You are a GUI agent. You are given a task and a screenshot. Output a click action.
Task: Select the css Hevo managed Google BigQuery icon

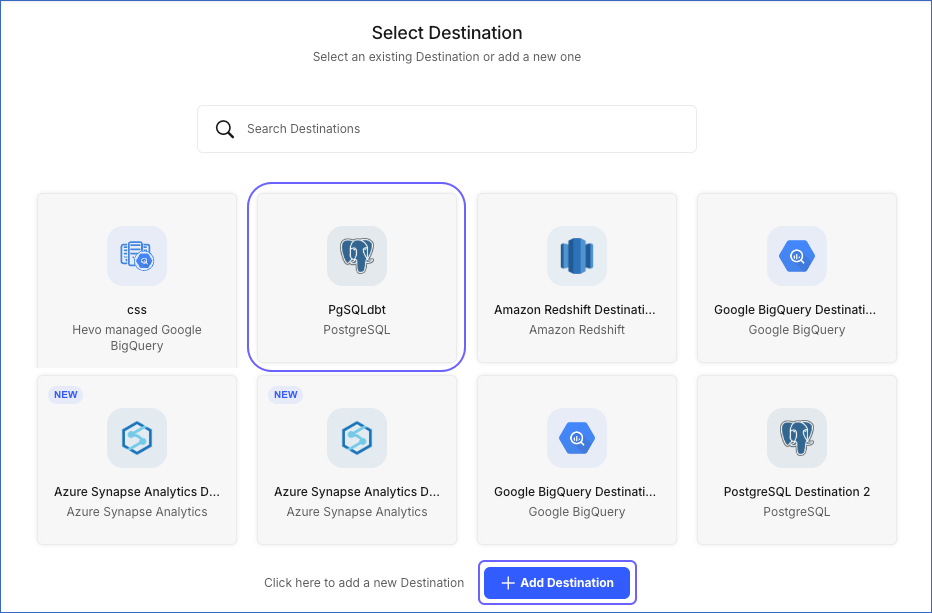(x=136, y=256)
